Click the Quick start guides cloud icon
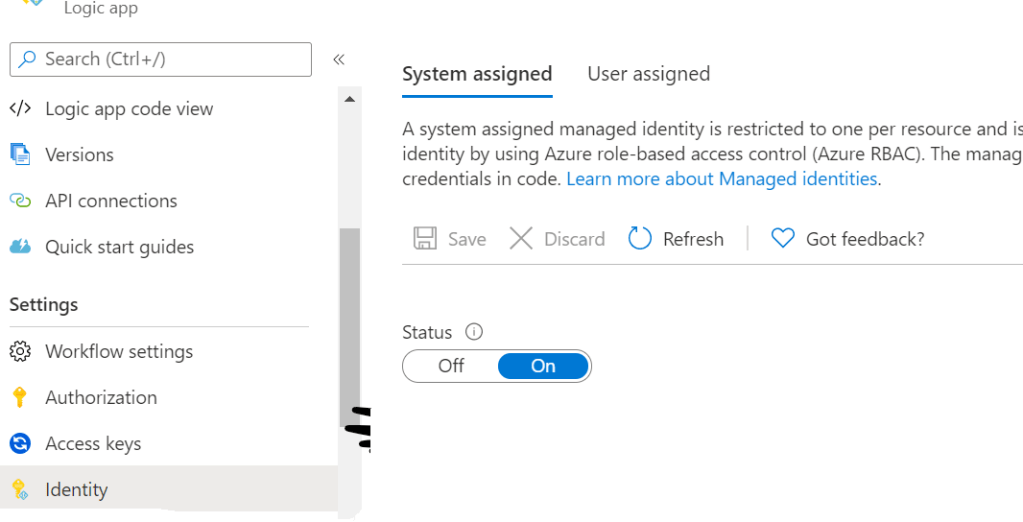Image resolution: width=1023 pixels, height=522 pixels. click(x=20, y=247)
